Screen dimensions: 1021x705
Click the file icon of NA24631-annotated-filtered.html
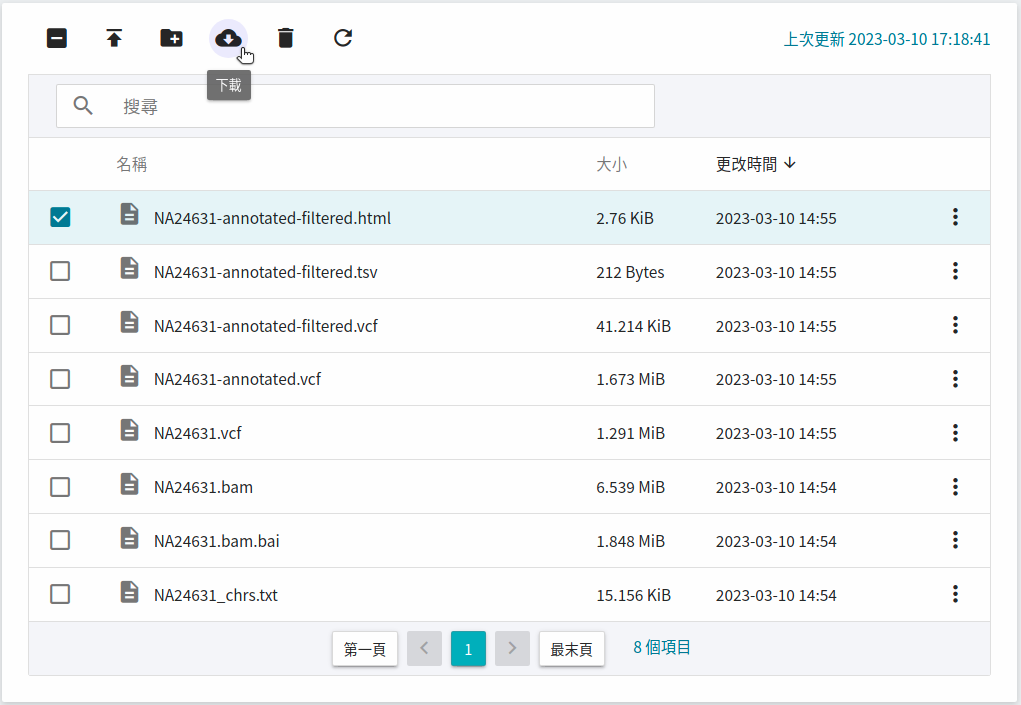point(130,214)
